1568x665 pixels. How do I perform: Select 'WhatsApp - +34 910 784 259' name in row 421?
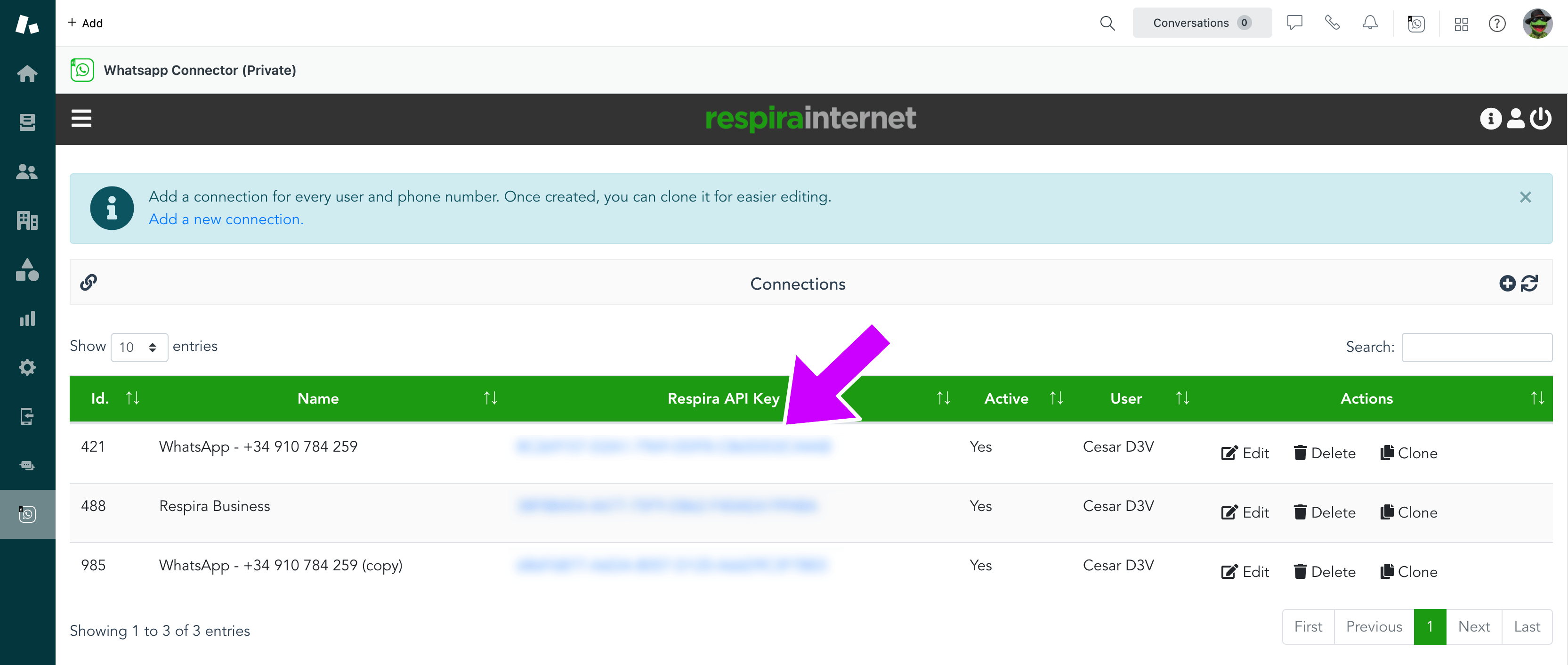258,446
